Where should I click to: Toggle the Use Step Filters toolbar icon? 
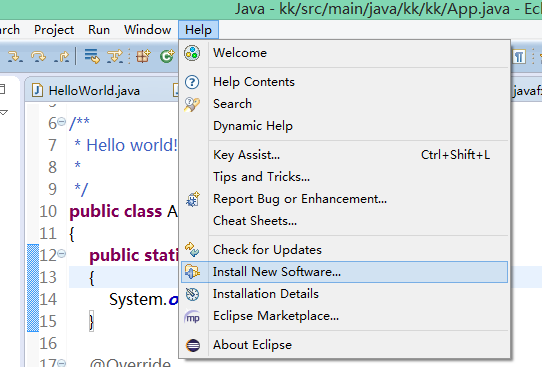pos(115,56)
